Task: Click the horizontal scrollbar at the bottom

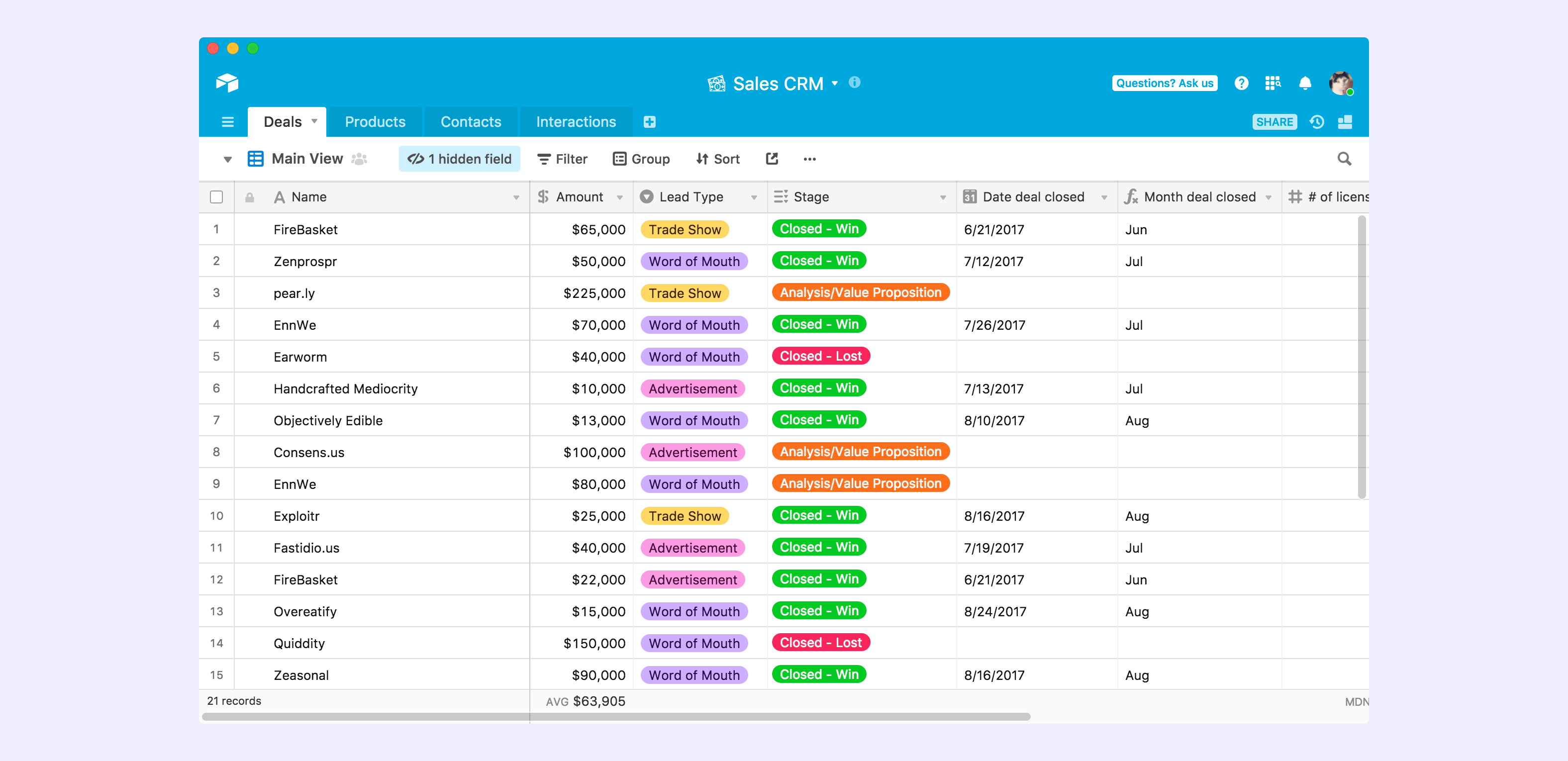Action: pyautogui.click(x=615, y=717)
